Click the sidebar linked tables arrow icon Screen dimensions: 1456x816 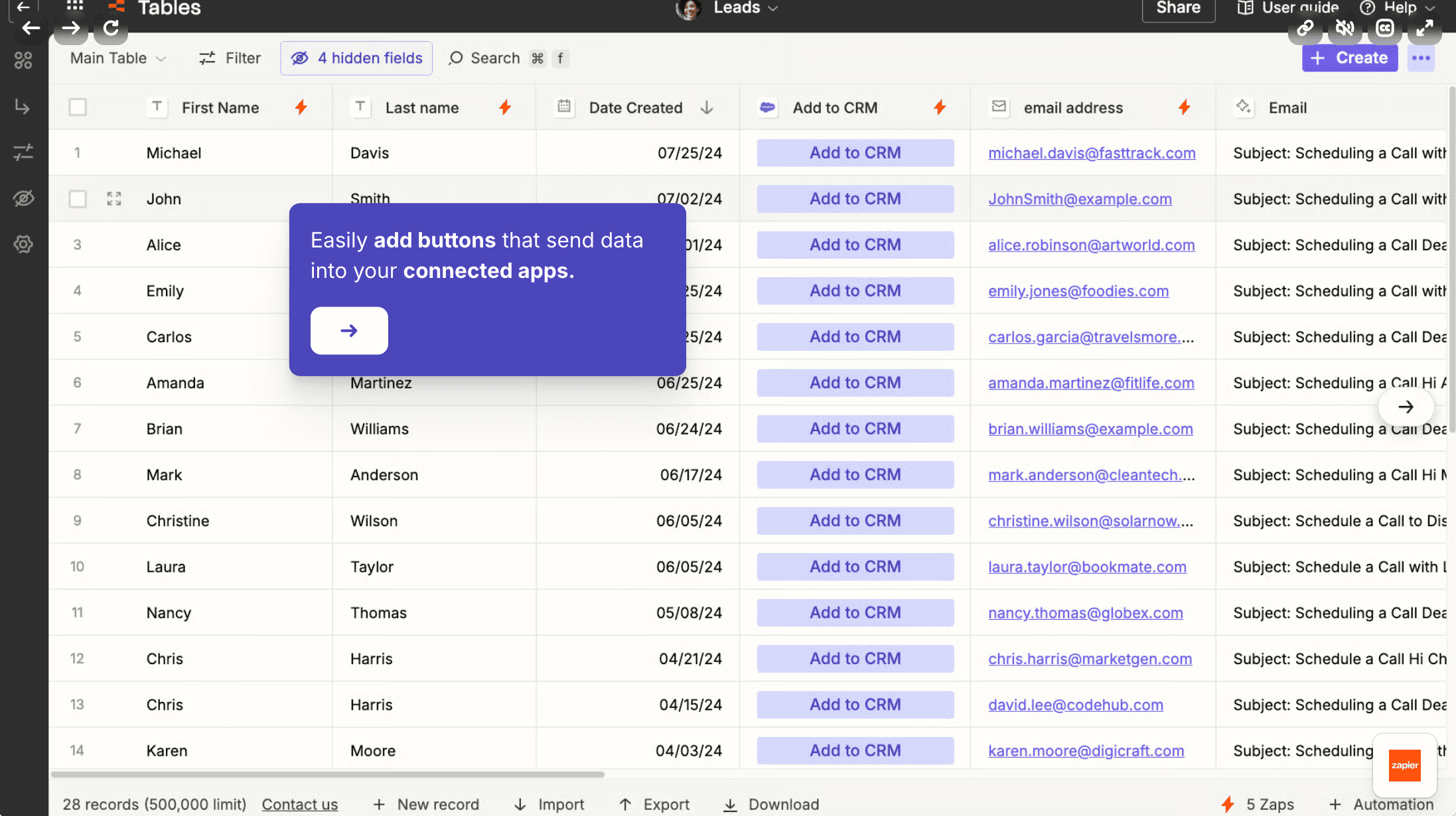tap(23, 106)
